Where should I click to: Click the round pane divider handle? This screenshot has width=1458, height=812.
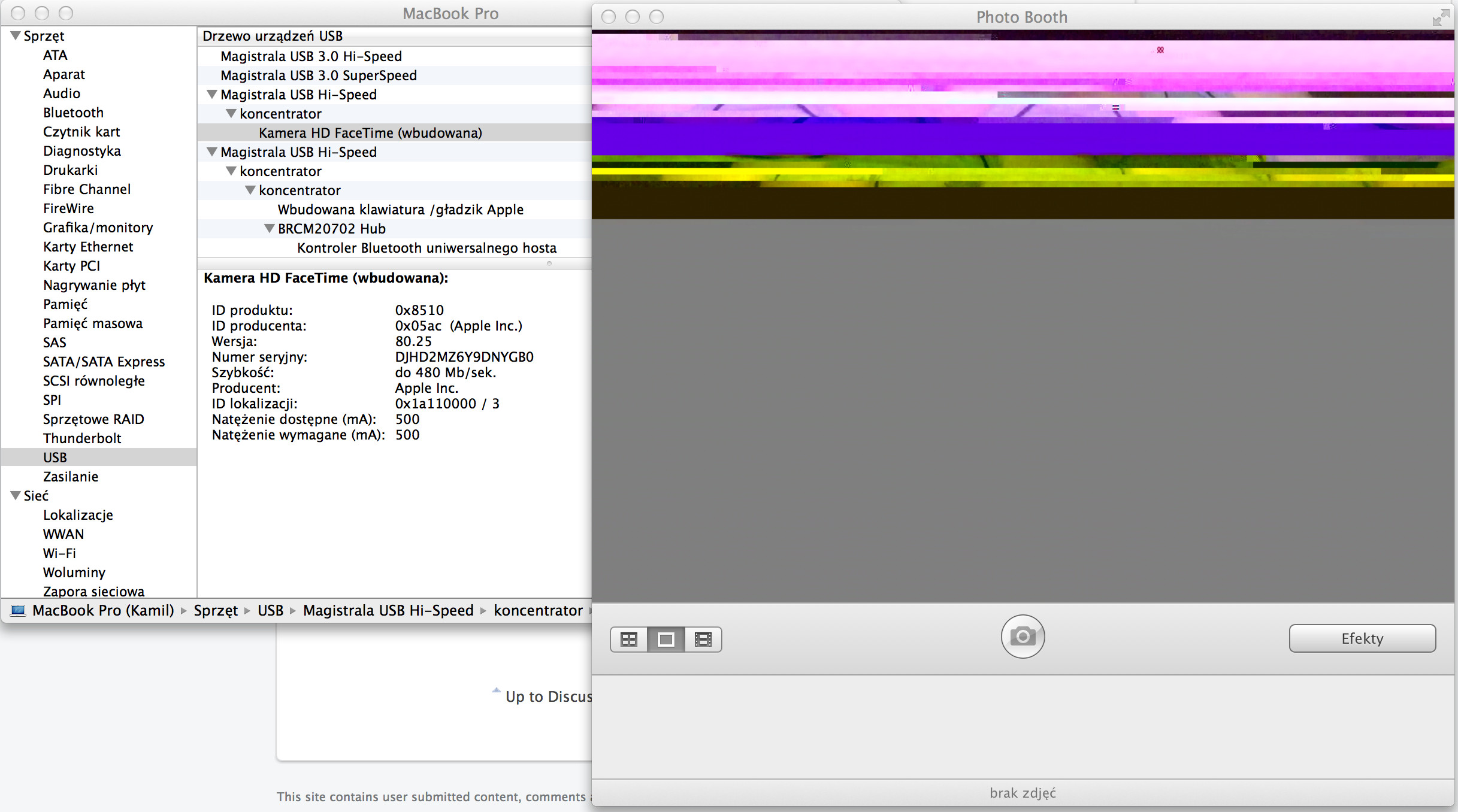tap(549, 263)
